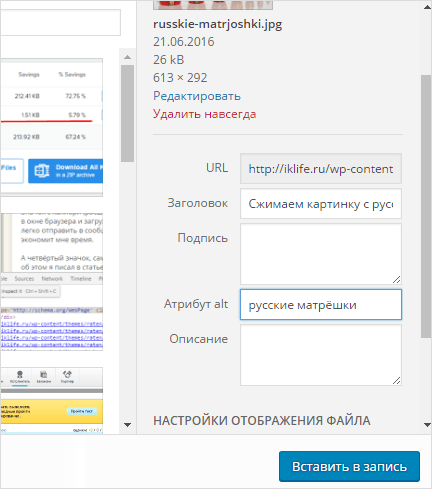Select the browser text screenshot thumbnail

tap(52, 243)
